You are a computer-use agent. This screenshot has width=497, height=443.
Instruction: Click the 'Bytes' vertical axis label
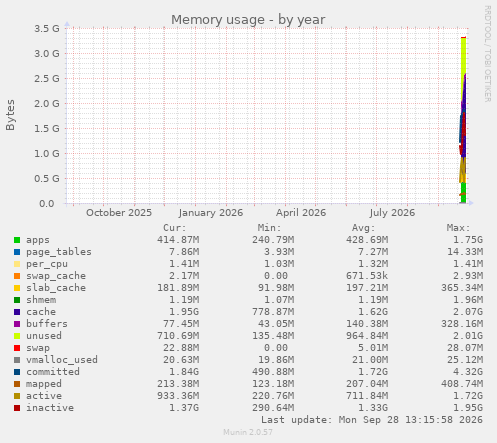10,115
